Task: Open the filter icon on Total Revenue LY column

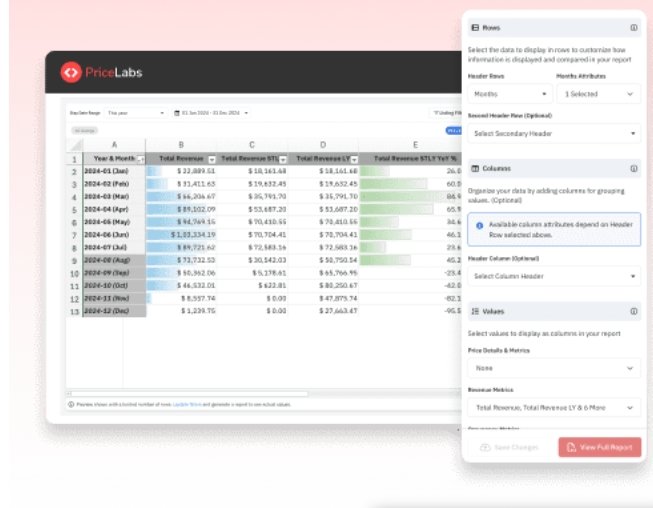Action: tap(352, 159)
